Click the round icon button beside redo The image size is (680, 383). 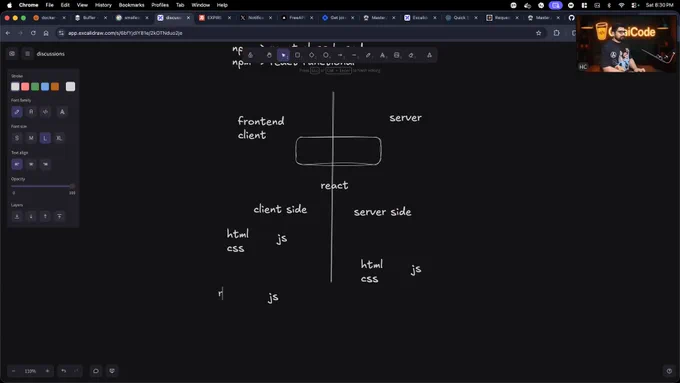[96, 371]
